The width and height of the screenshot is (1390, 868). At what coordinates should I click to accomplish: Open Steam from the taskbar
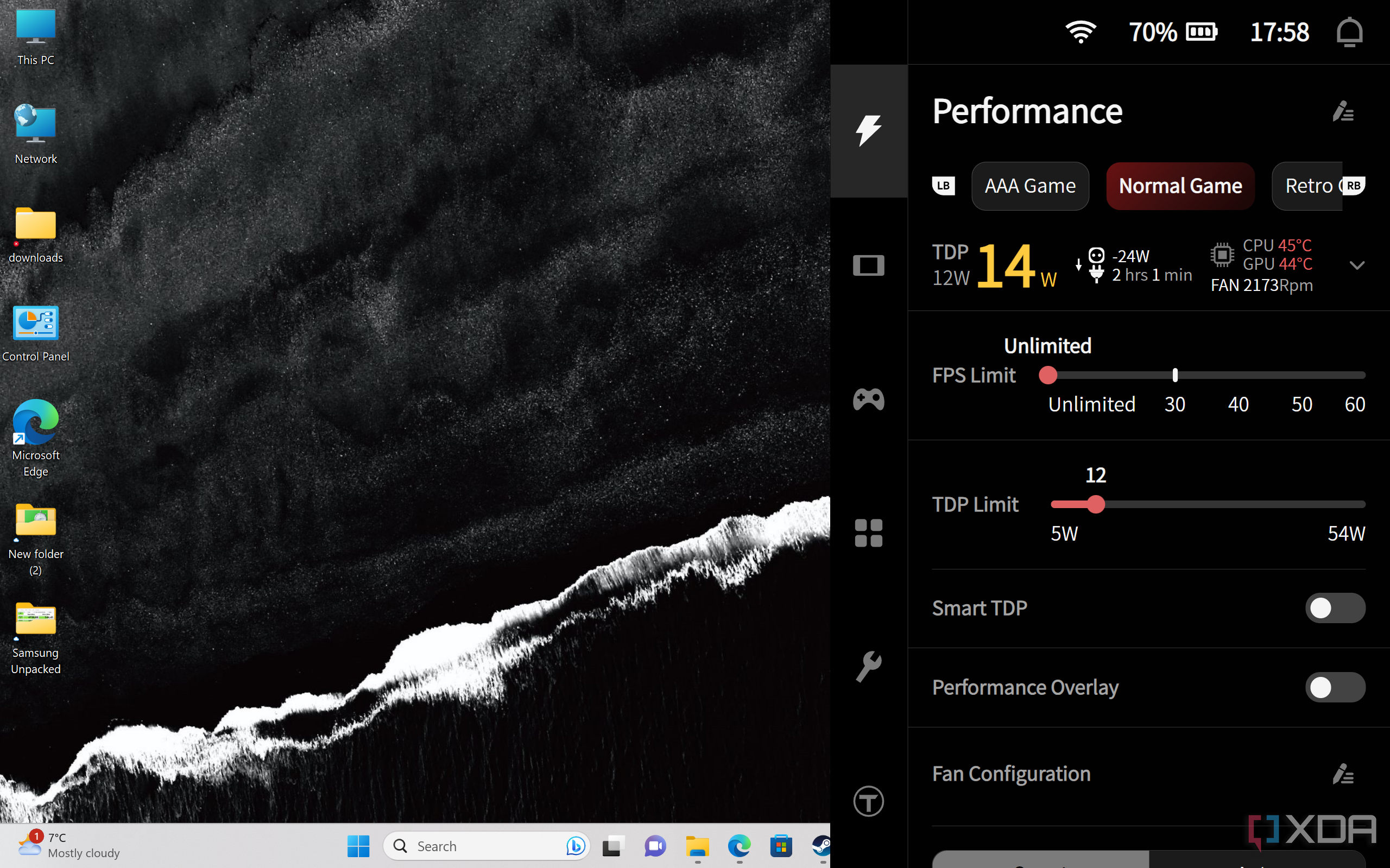point(822,846)
